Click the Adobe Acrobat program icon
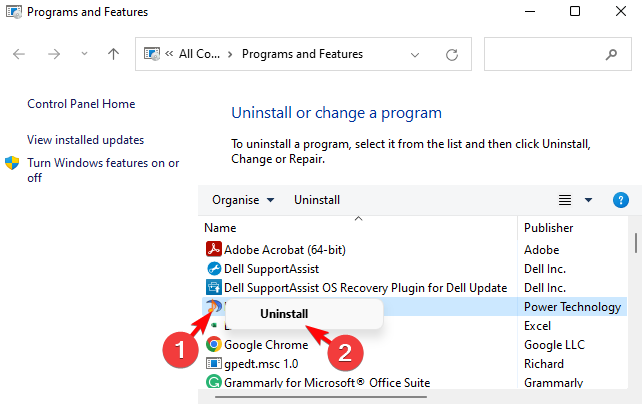642x404 pixels. coord(213,250)
